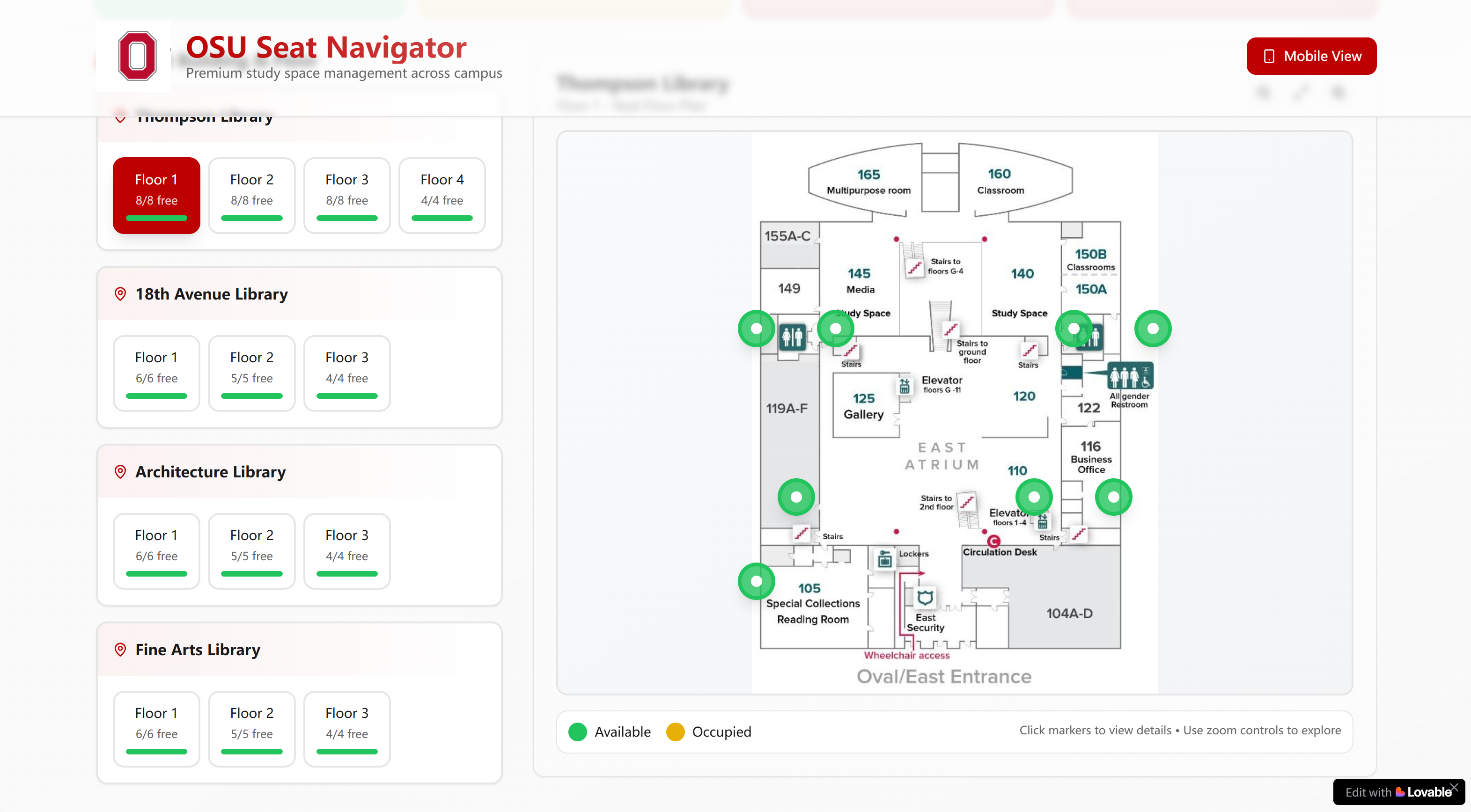Click the yellow Occupied legend swatch
Screen dimensions: 1471x812
click(675, 732)
